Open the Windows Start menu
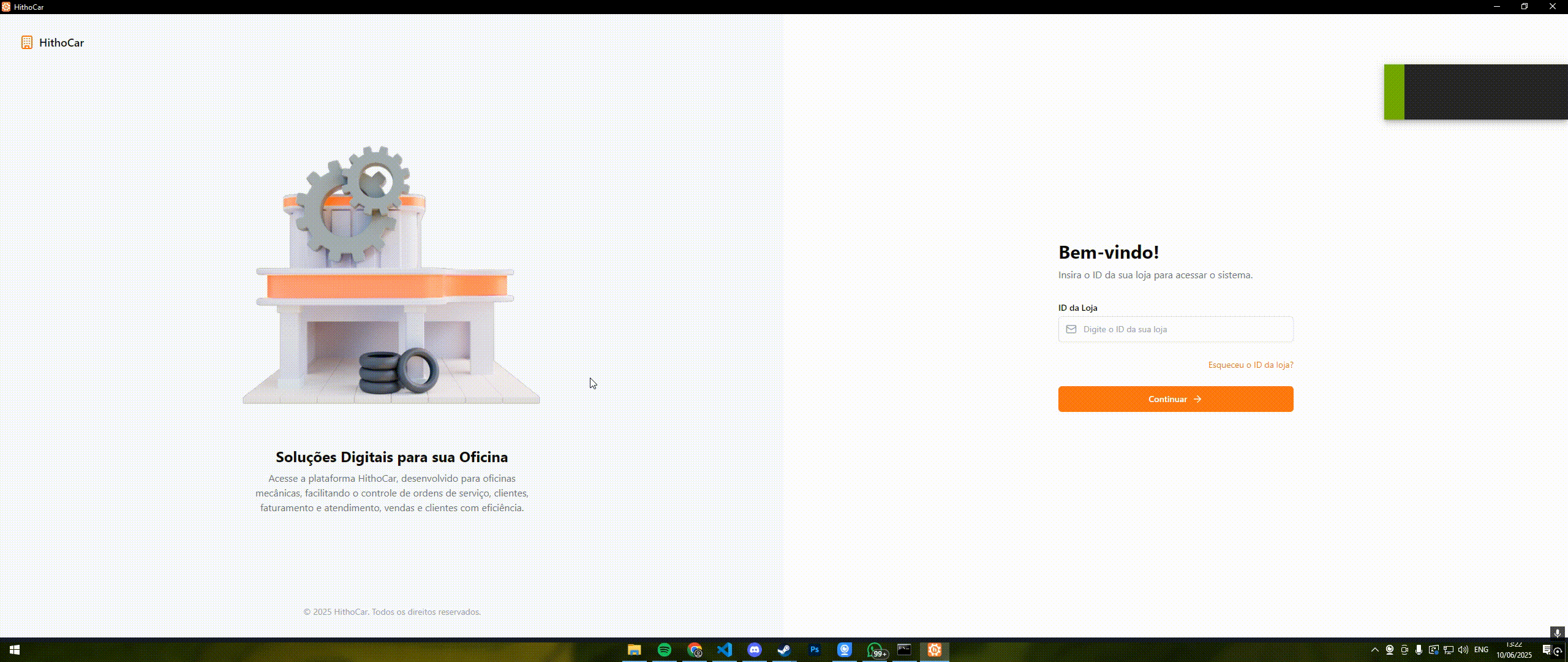 coord(15,650)
